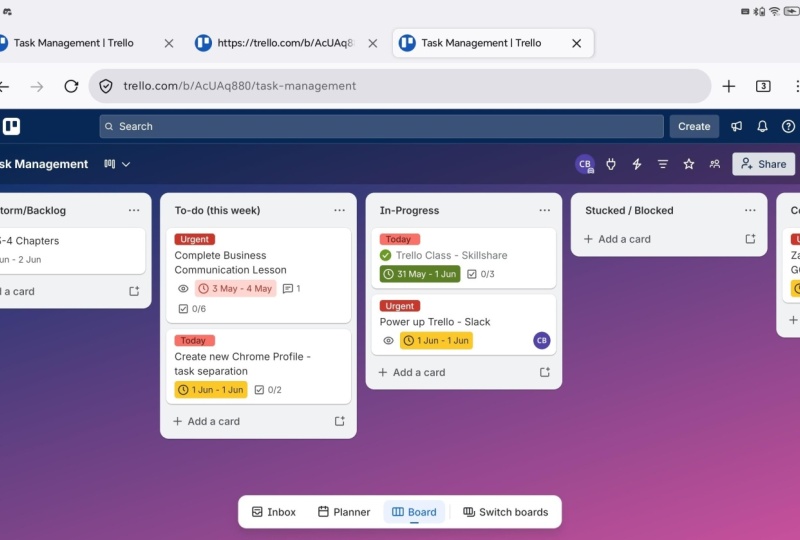
Task: Create card from template in Stucked / Blocked
Action: pos(750,239)
